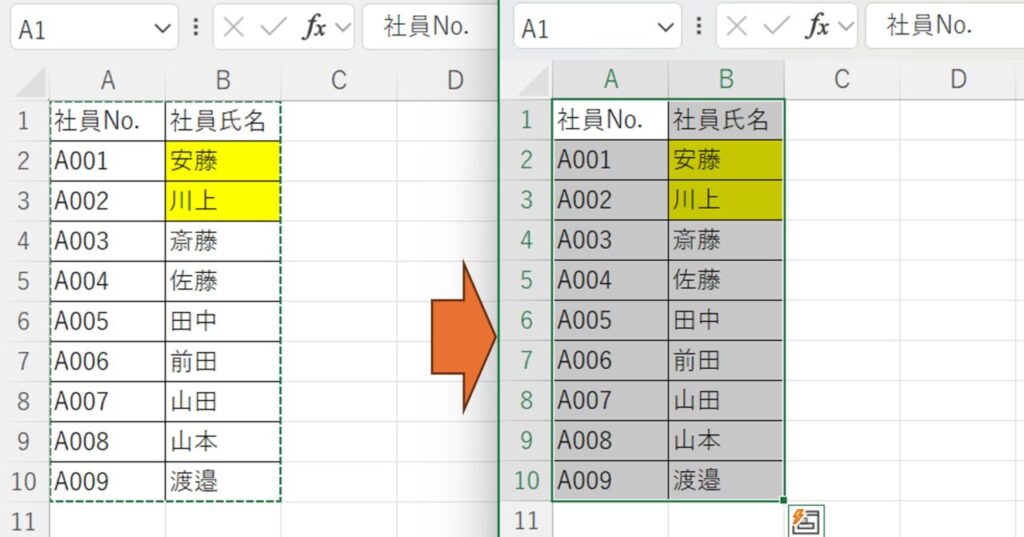The width and height of the screenshot is (1024, 537).
Task: Click cell A002 in right window
Action: pyautogui.click(x=611, y=200)
